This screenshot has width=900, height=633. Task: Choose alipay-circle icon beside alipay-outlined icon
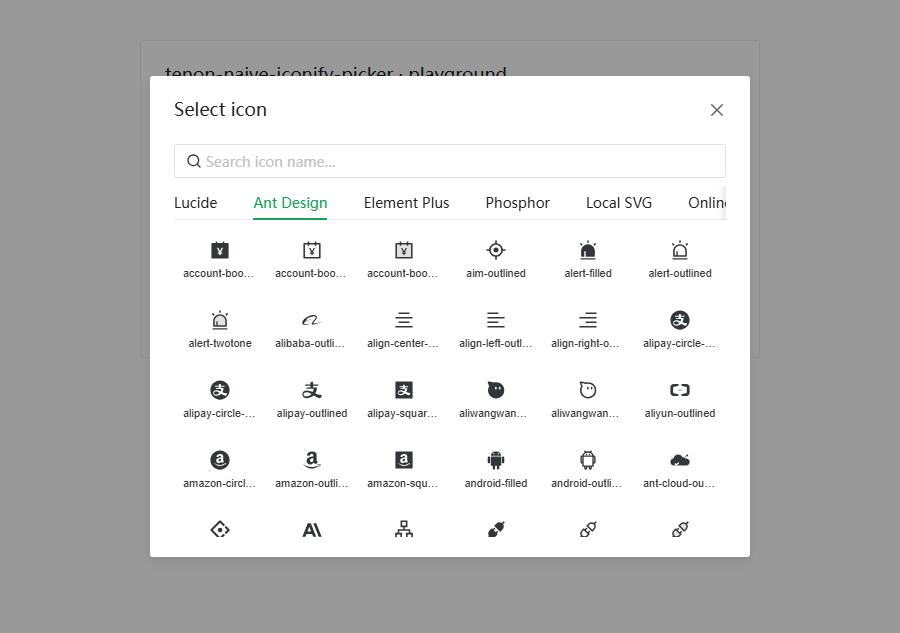(220, 390)
